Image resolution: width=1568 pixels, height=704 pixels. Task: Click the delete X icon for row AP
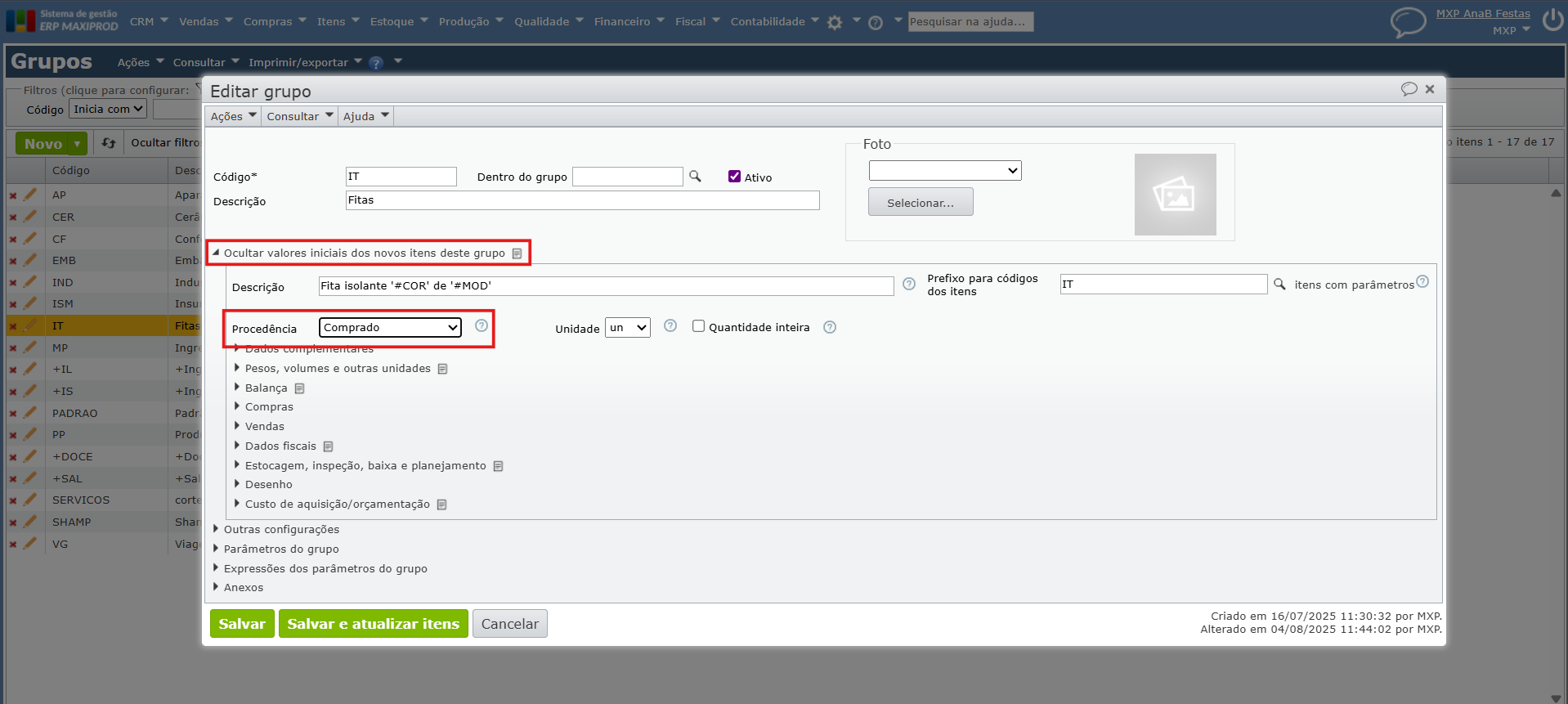(13, 195)
